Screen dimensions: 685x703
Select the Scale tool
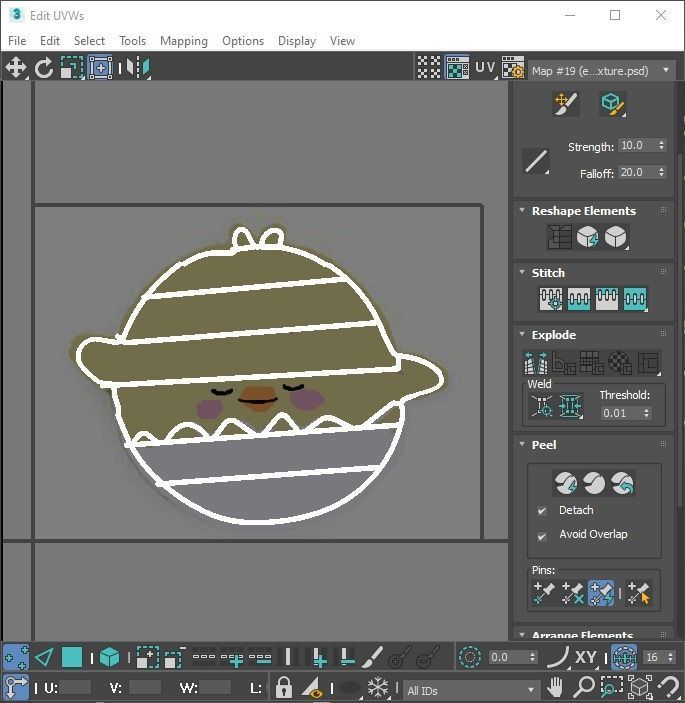[x=72, y=68]
